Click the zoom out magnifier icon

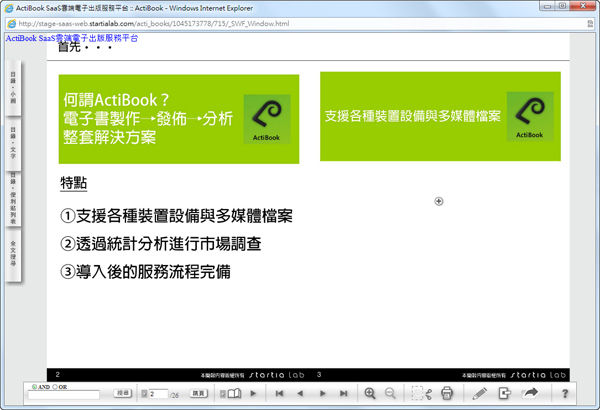[390, 393]
